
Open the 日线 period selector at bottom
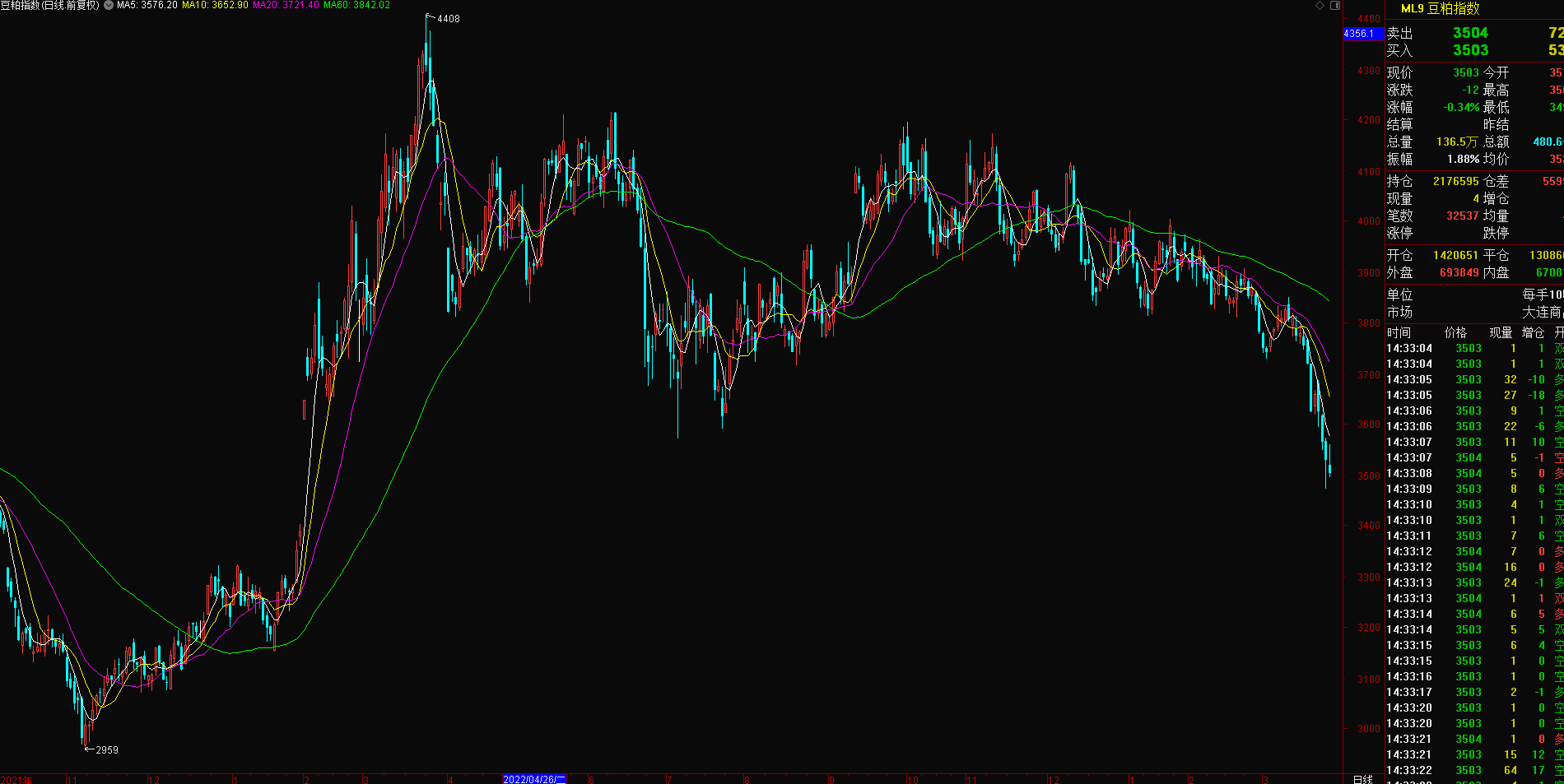coord(1363,779)
